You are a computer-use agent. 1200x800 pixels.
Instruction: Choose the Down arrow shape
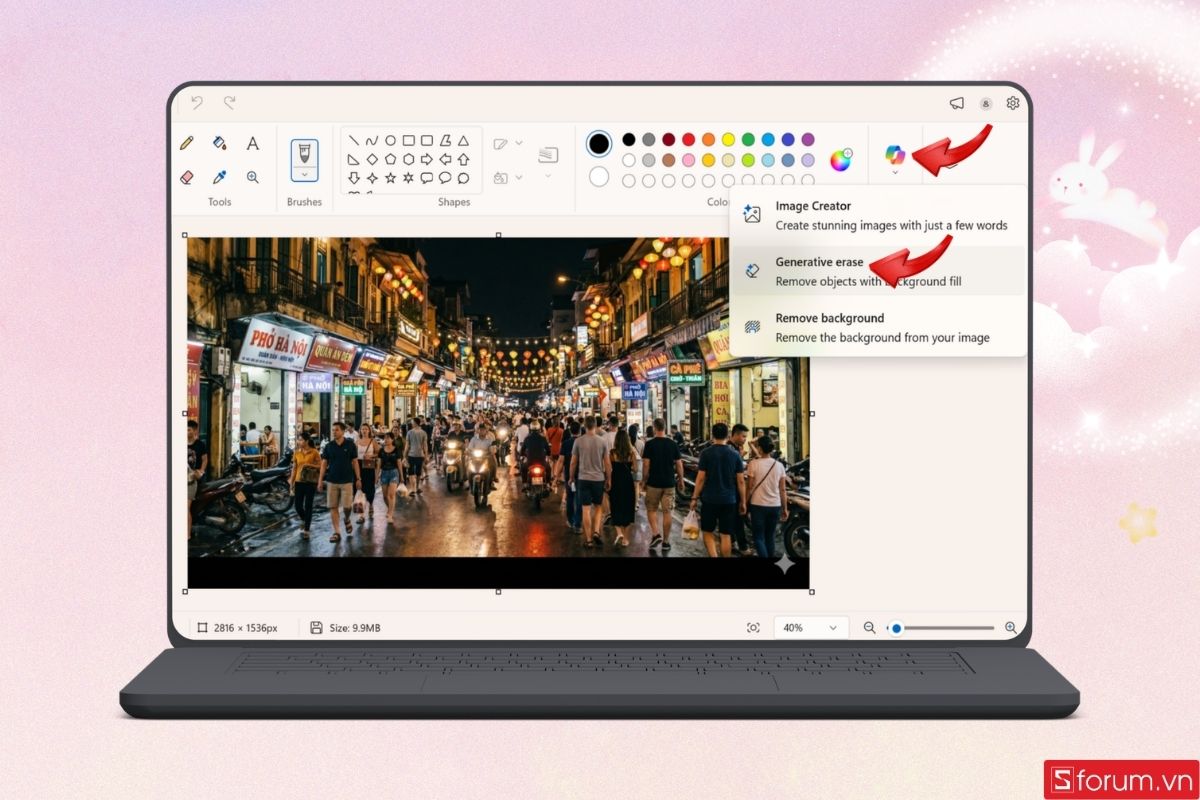coord(353,178)
